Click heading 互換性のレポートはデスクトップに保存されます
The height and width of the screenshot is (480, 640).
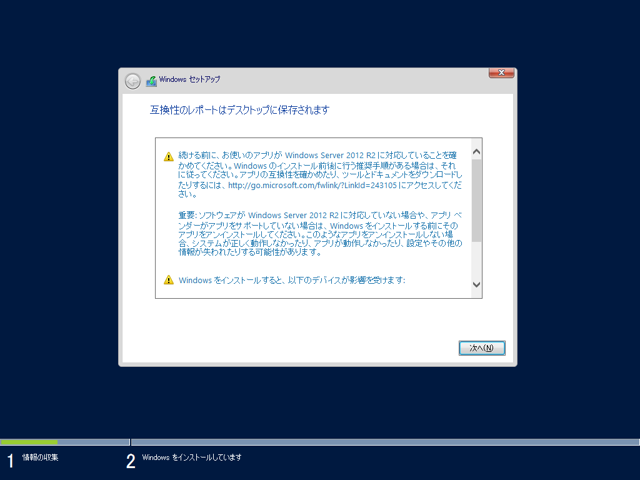click(240, 110)
